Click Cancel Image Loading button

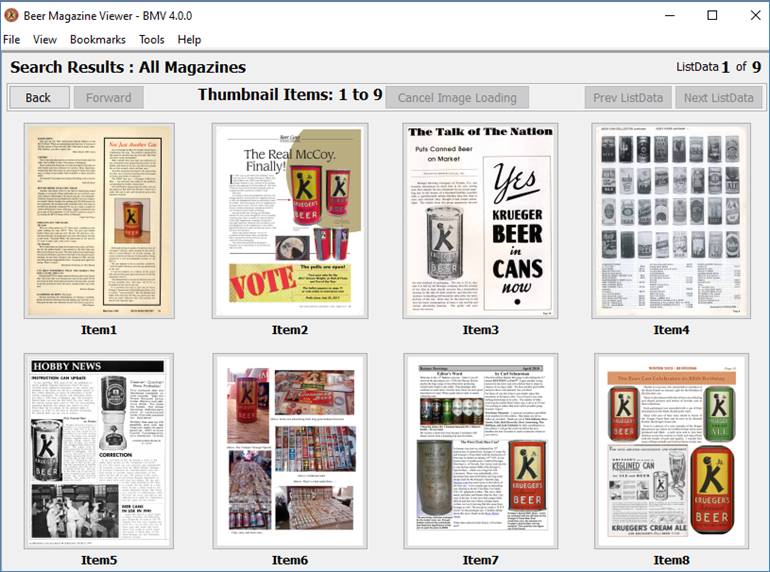(x=457, y=97)
